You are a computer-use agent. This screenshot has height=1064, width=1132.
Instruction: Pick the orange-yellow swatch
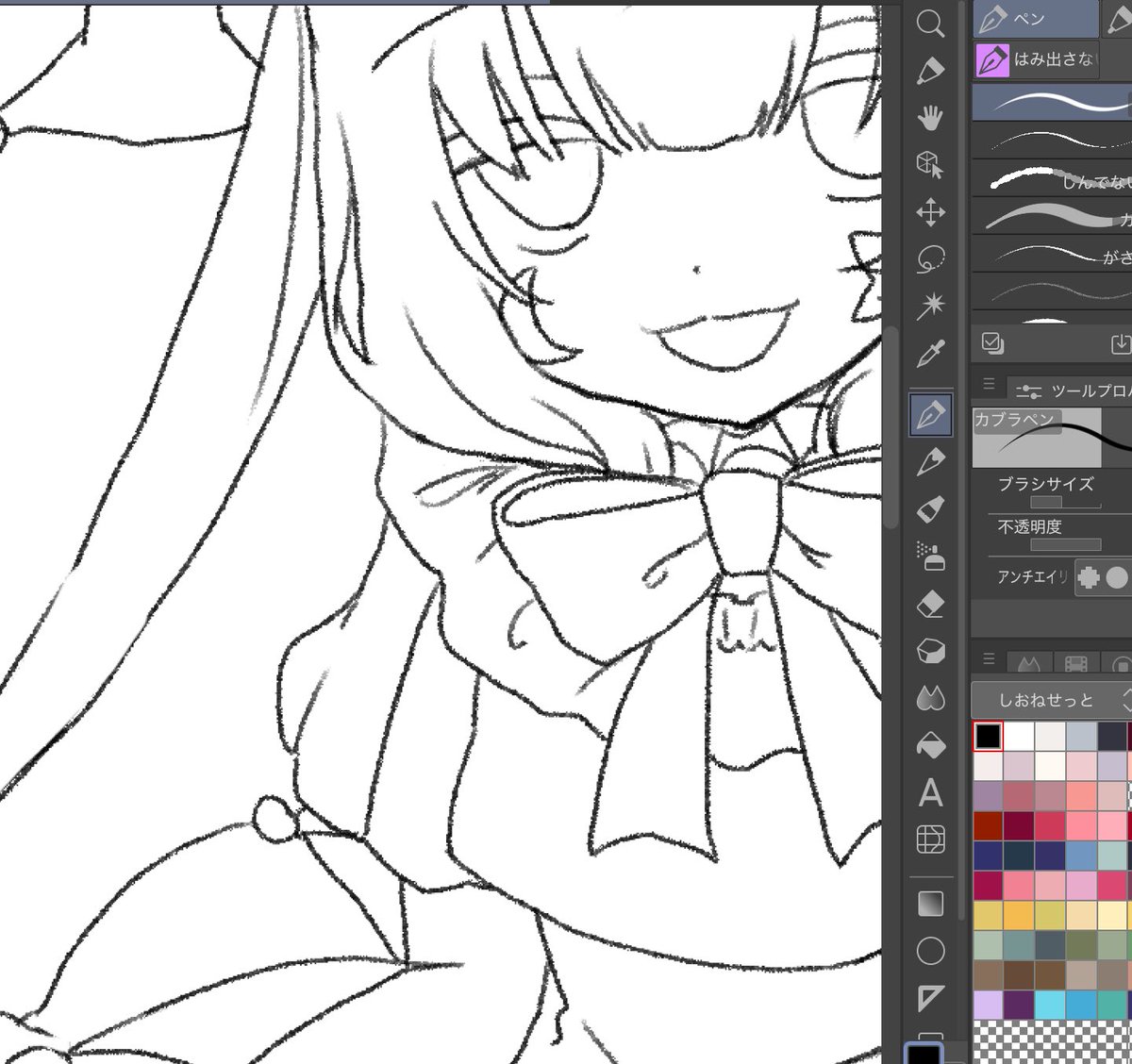click(x=1019, y=916)
